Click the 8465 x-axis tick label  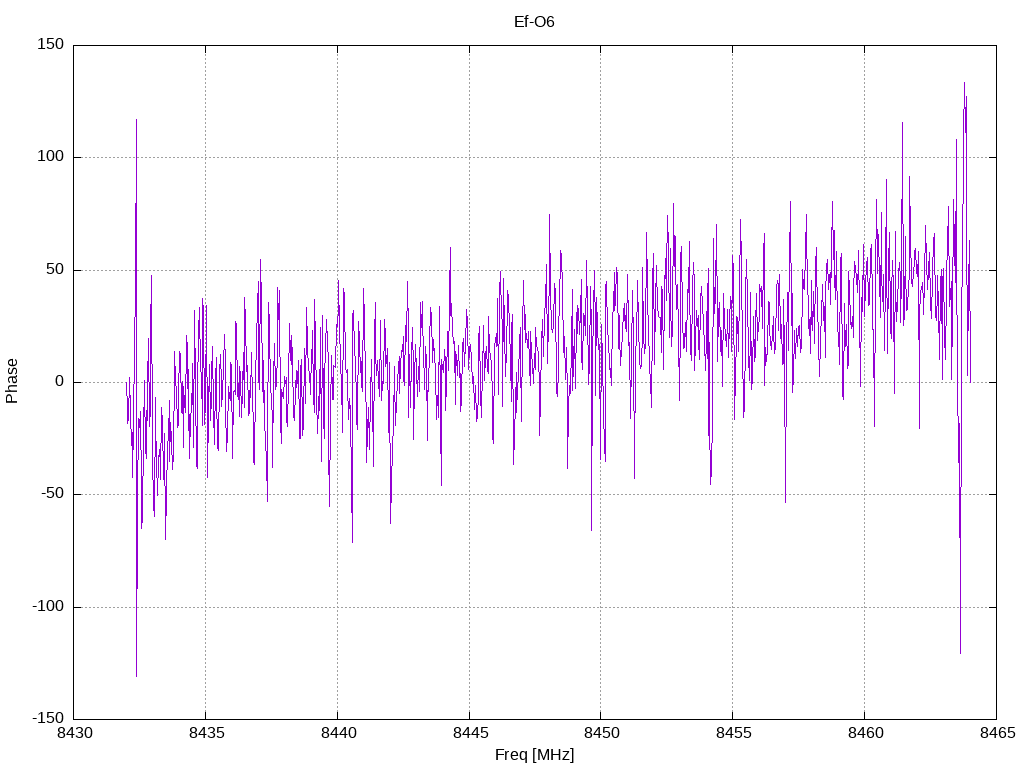[997, 733]
